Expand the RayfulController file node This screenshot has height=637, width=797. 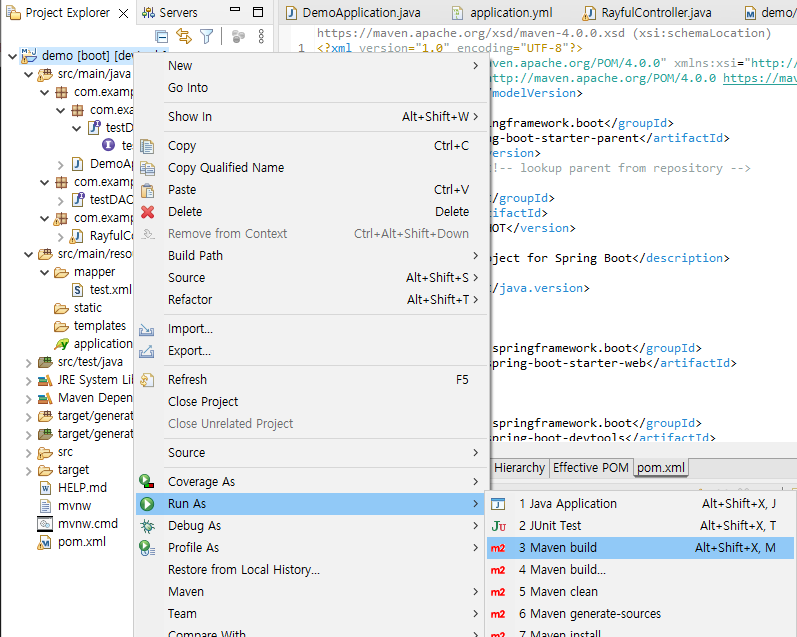click(x=60, y=236)
